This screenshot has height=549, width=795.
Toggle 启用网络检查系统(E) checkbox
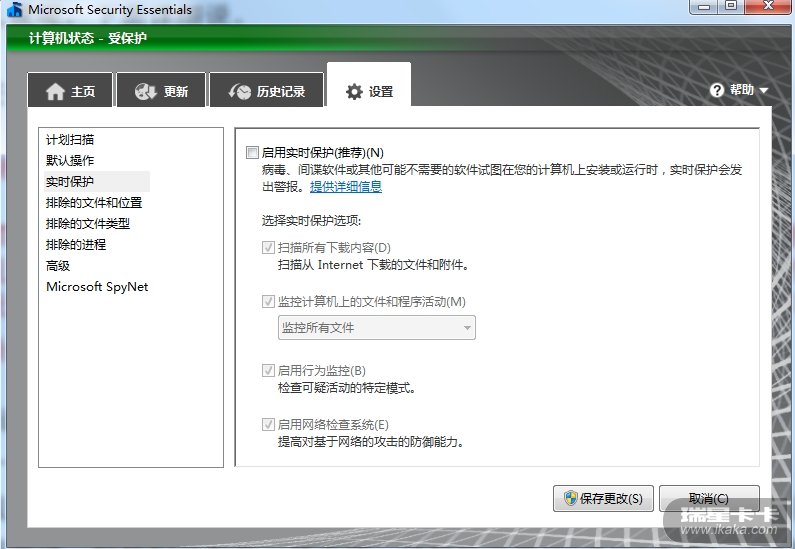[268, 424]
